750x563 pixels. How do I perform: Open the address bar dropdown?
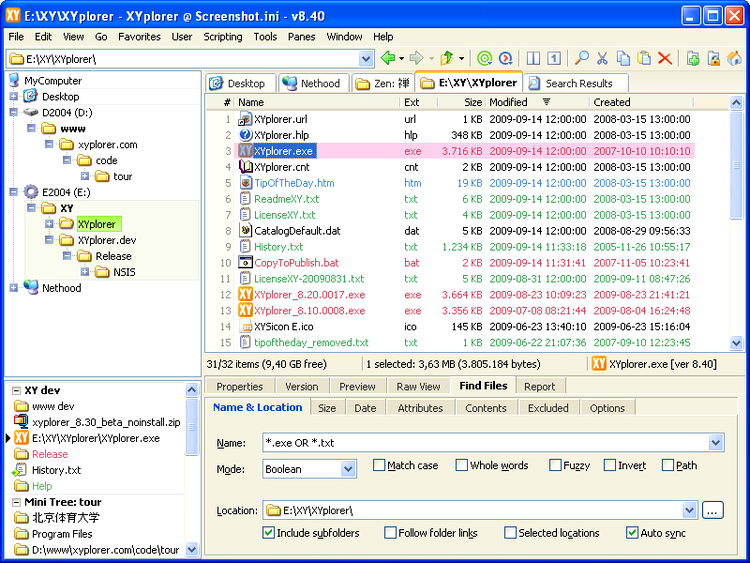(x=366, y=59)
